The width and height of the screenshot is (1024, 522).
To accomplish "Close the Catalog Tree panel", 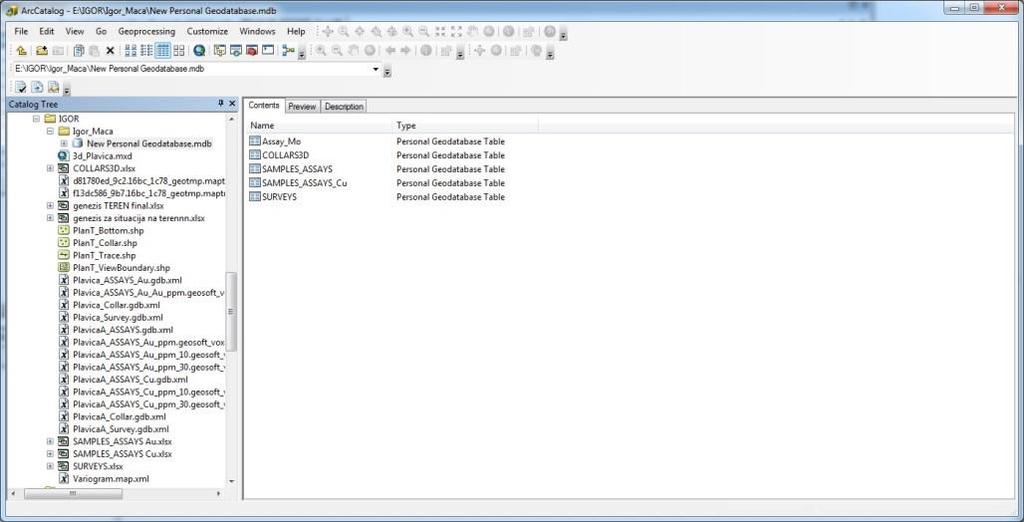I will (x=232, y=104).
